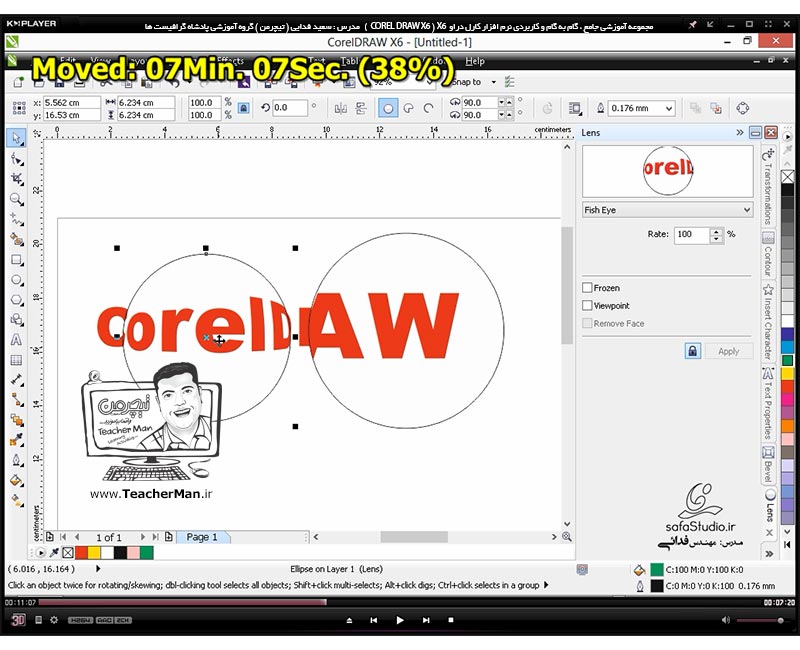Click the To Back of Layer icon
The height and width of the screenshot is (650, 800).
pyautogui.click(x=716, y=108)
